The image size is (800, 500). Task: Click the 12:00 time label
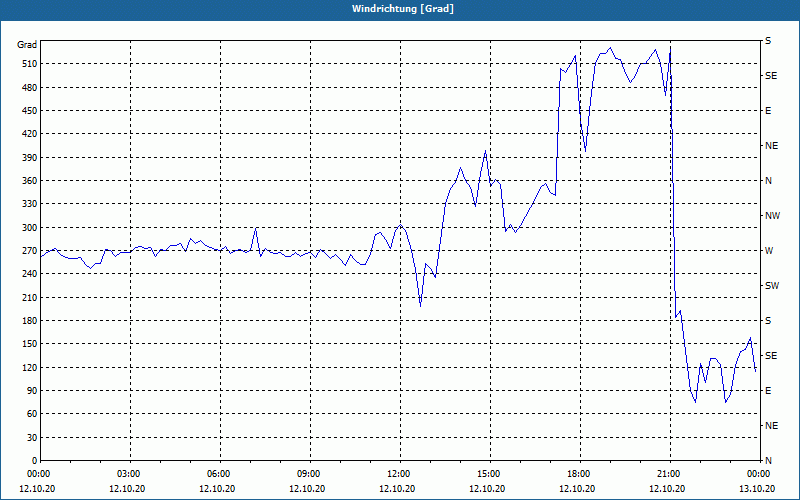(x=401, y=474)
